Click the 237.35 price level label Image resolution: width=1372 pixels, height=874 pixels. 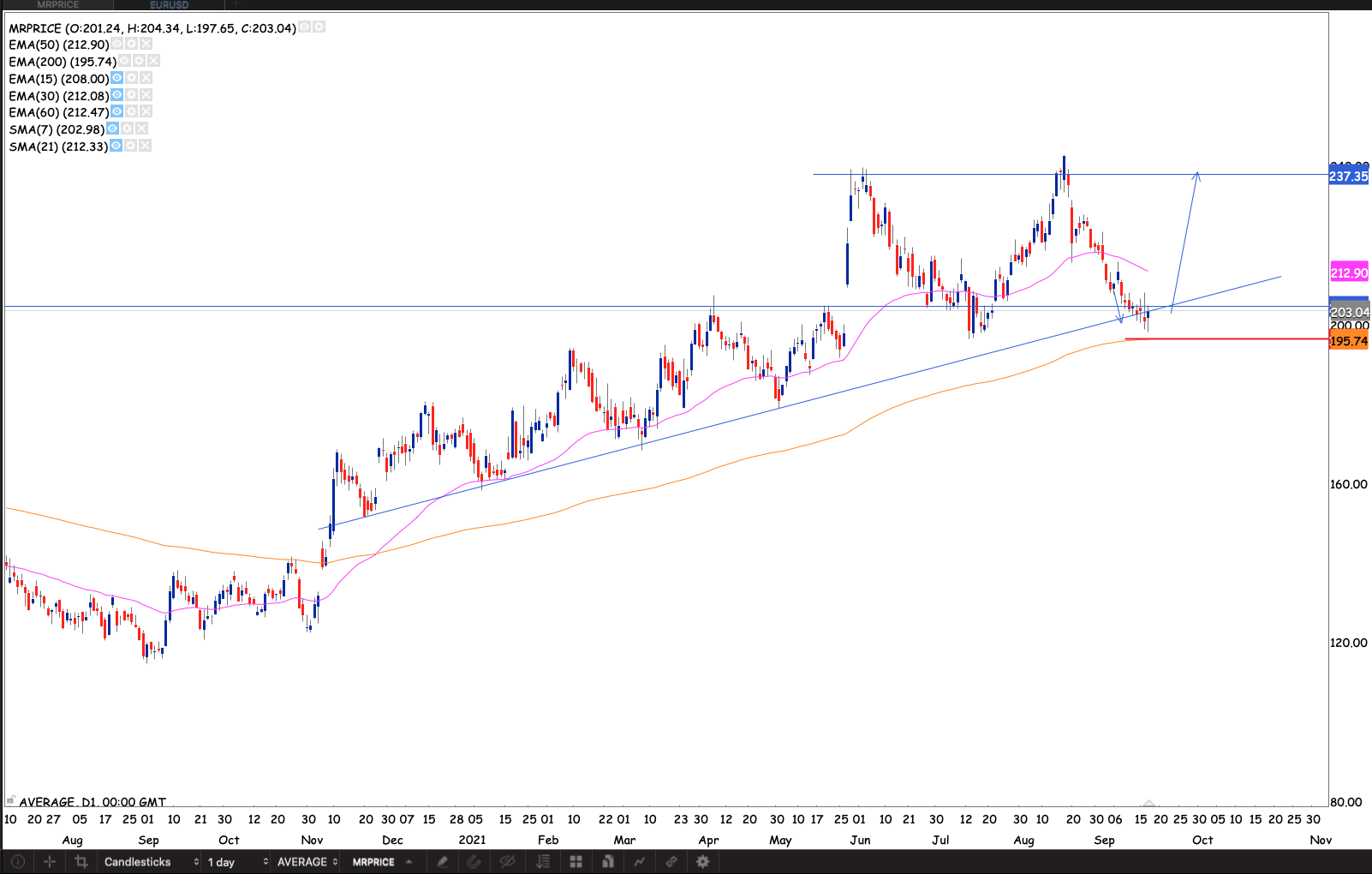click(x=1348, y=177)
